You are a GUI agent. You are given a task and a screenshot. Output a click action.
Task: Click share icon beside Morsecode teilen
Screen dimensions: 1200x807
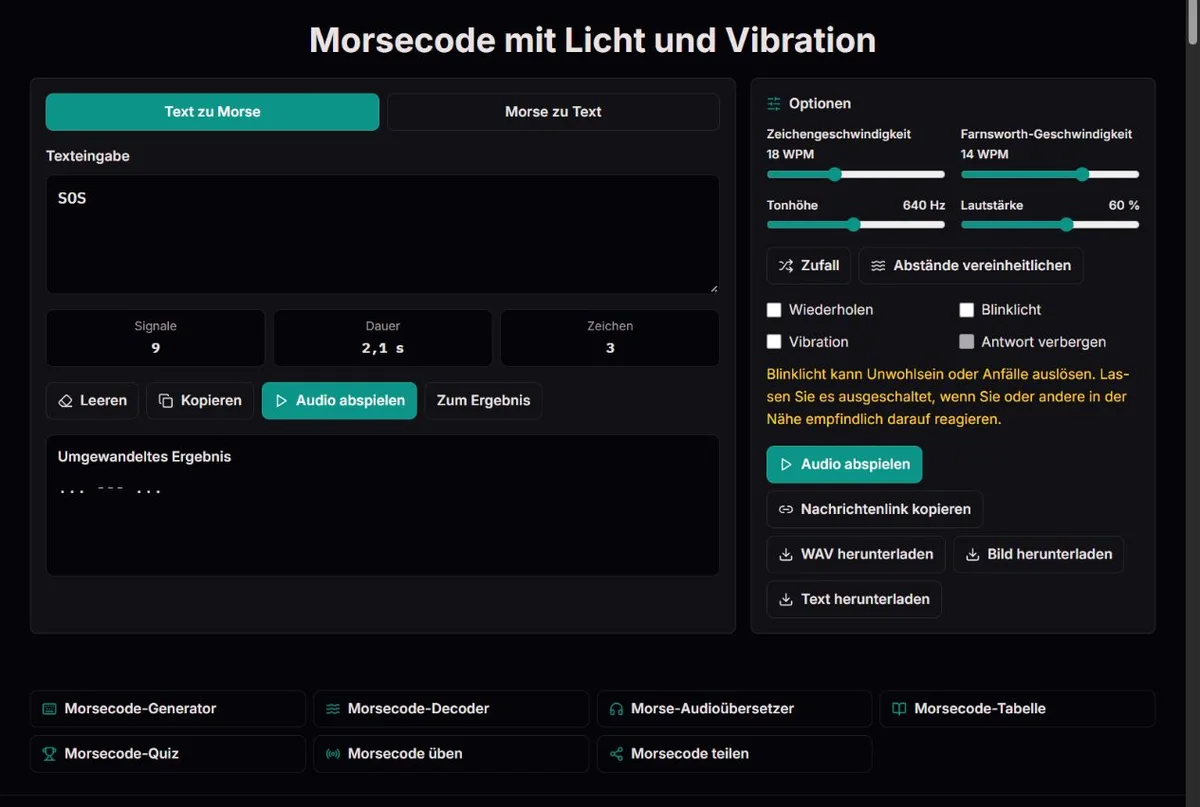click(616, 754)
